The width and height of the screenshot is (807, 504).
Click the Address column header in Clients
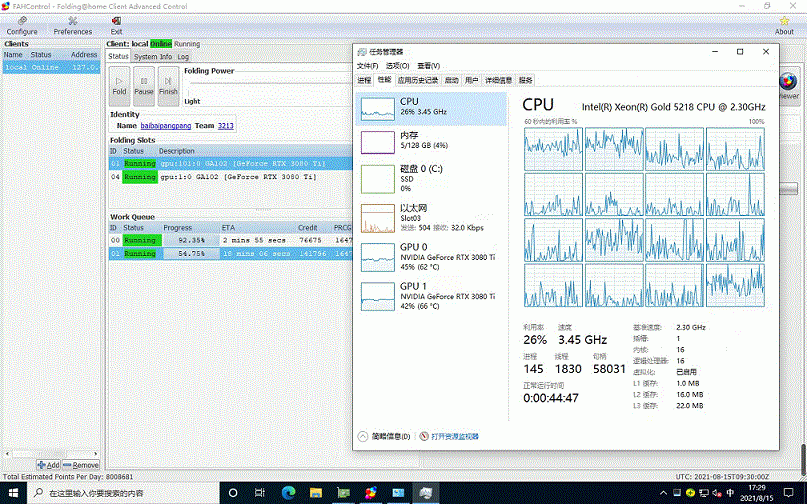(84, 55)
